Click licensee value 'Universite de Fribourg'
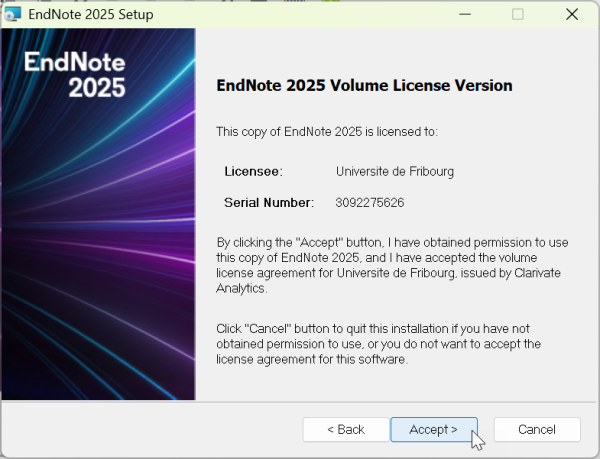The height and width of the screenshot is (459, 600). pos(395,171)
